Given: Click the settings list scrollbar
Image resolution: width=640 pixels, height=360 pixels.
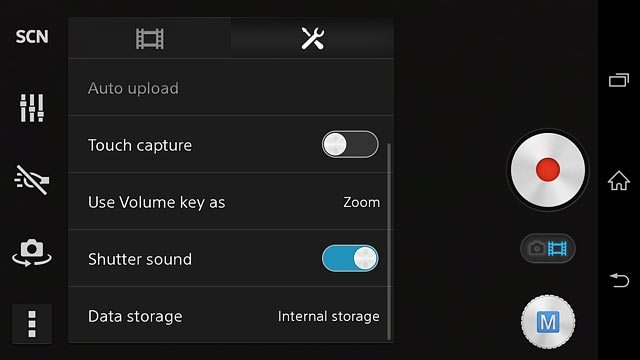Looking at the screenshot, I should [389, 241].
